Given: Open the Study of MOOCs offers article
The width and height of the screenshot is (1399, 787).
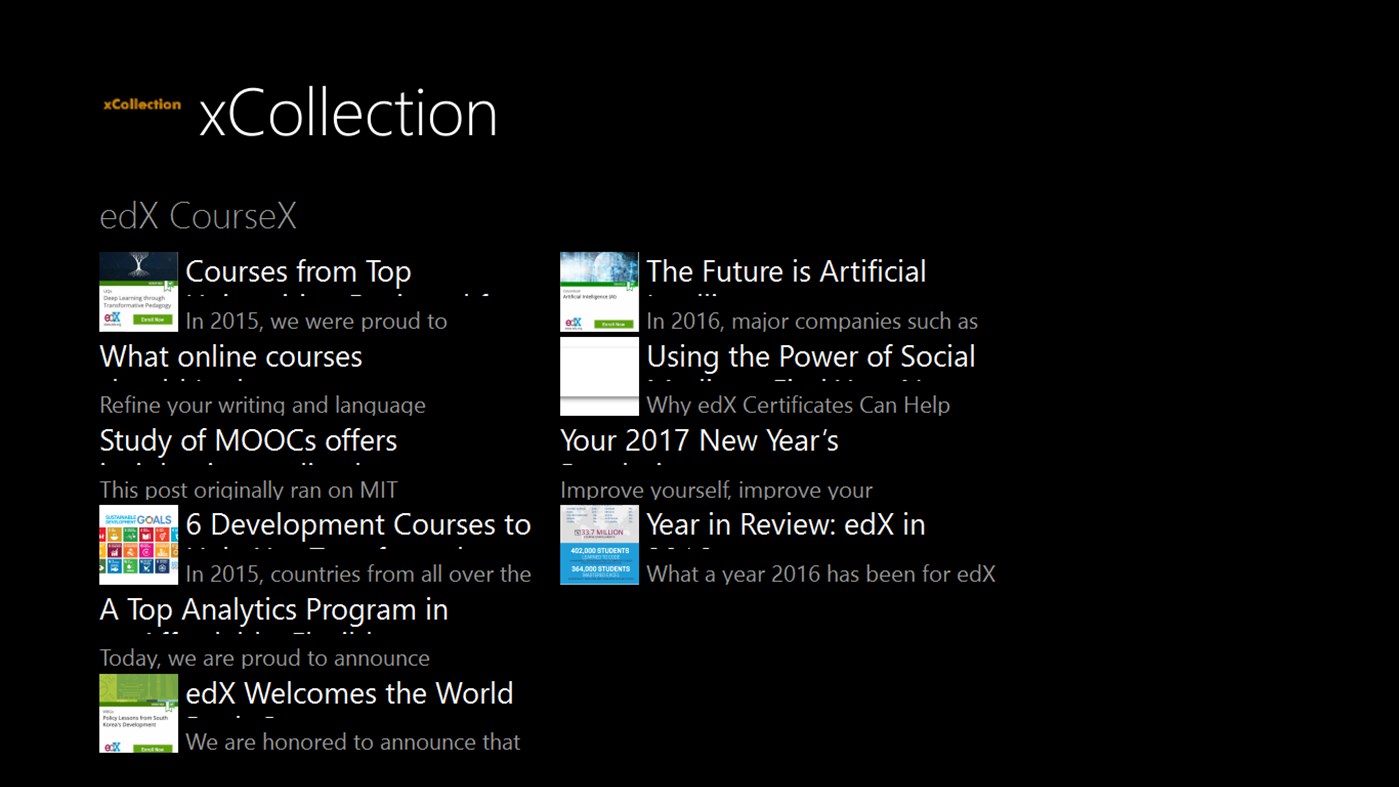Looking at the screenshot, I should pos(248,440).
